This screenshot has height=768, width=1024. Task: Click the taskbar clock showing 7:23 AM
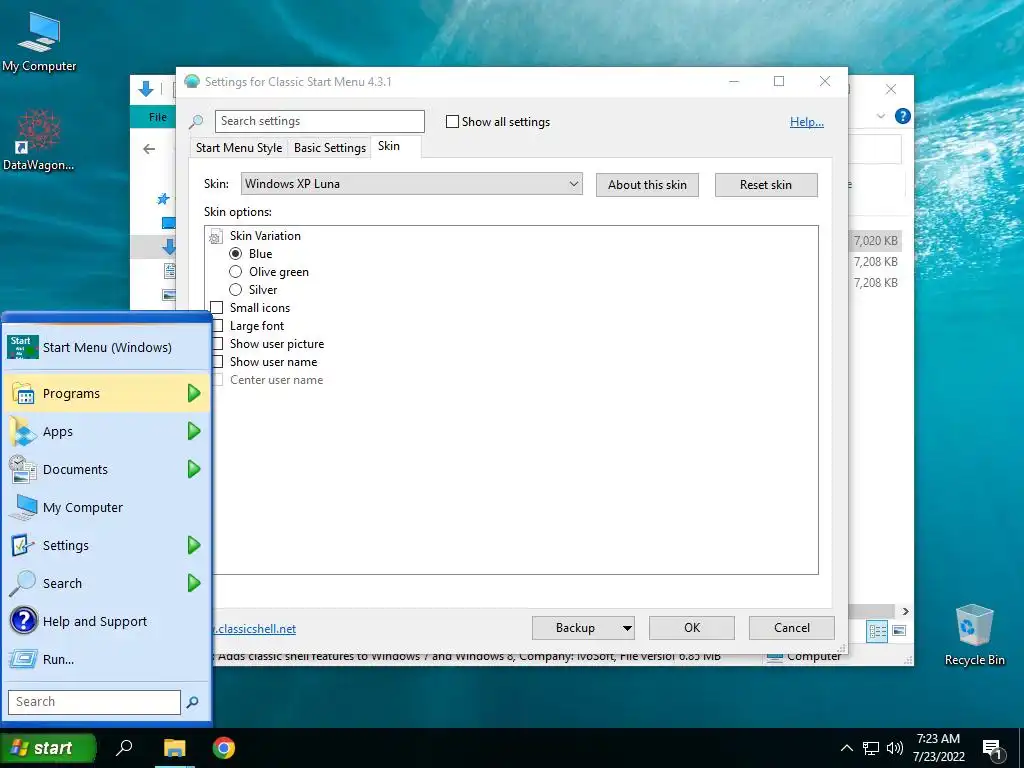tap(938, 748)
